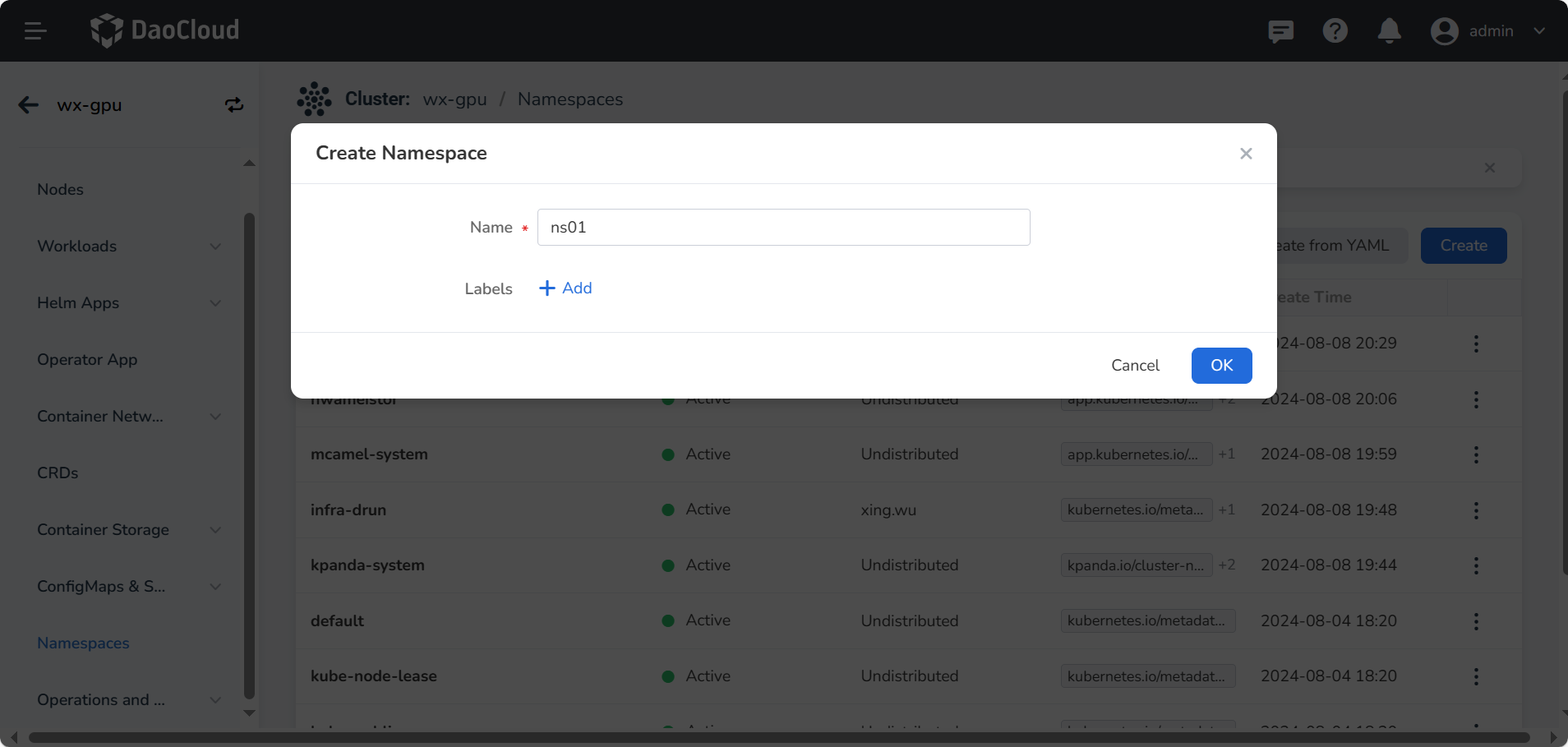Open actions menu for infra-drun row
This screenshot has height=747, width=1568.
(1476, 510)
